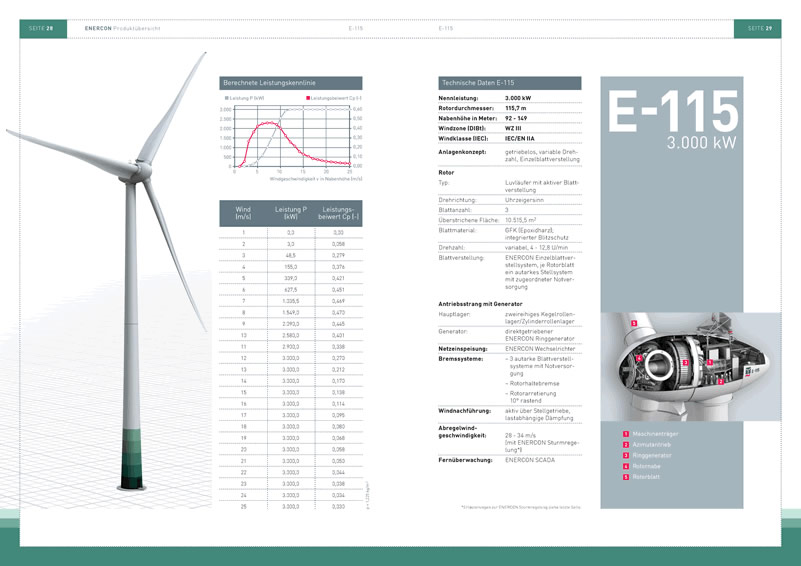
Task: Click the red marker 5 beside Rotorblatt legend entry
Action: (626, 477)
